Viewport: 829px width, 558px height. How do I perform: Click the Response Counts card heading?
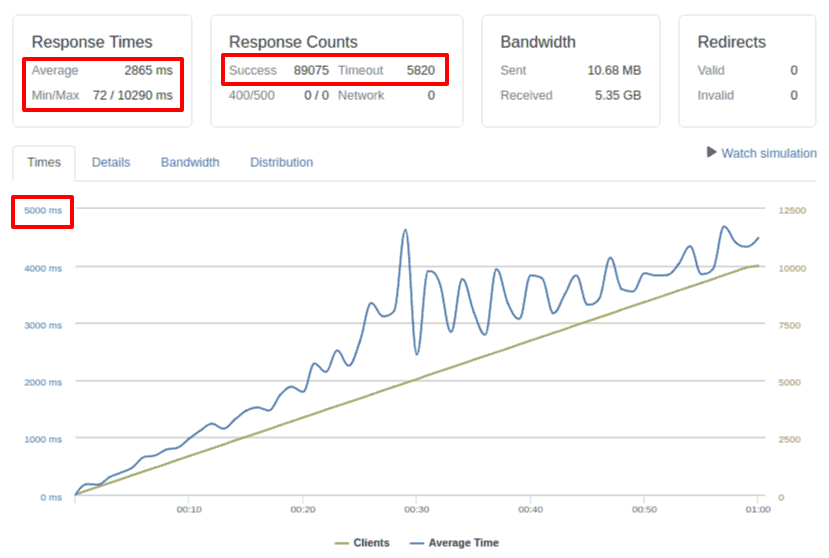click(x=293, y=42)
